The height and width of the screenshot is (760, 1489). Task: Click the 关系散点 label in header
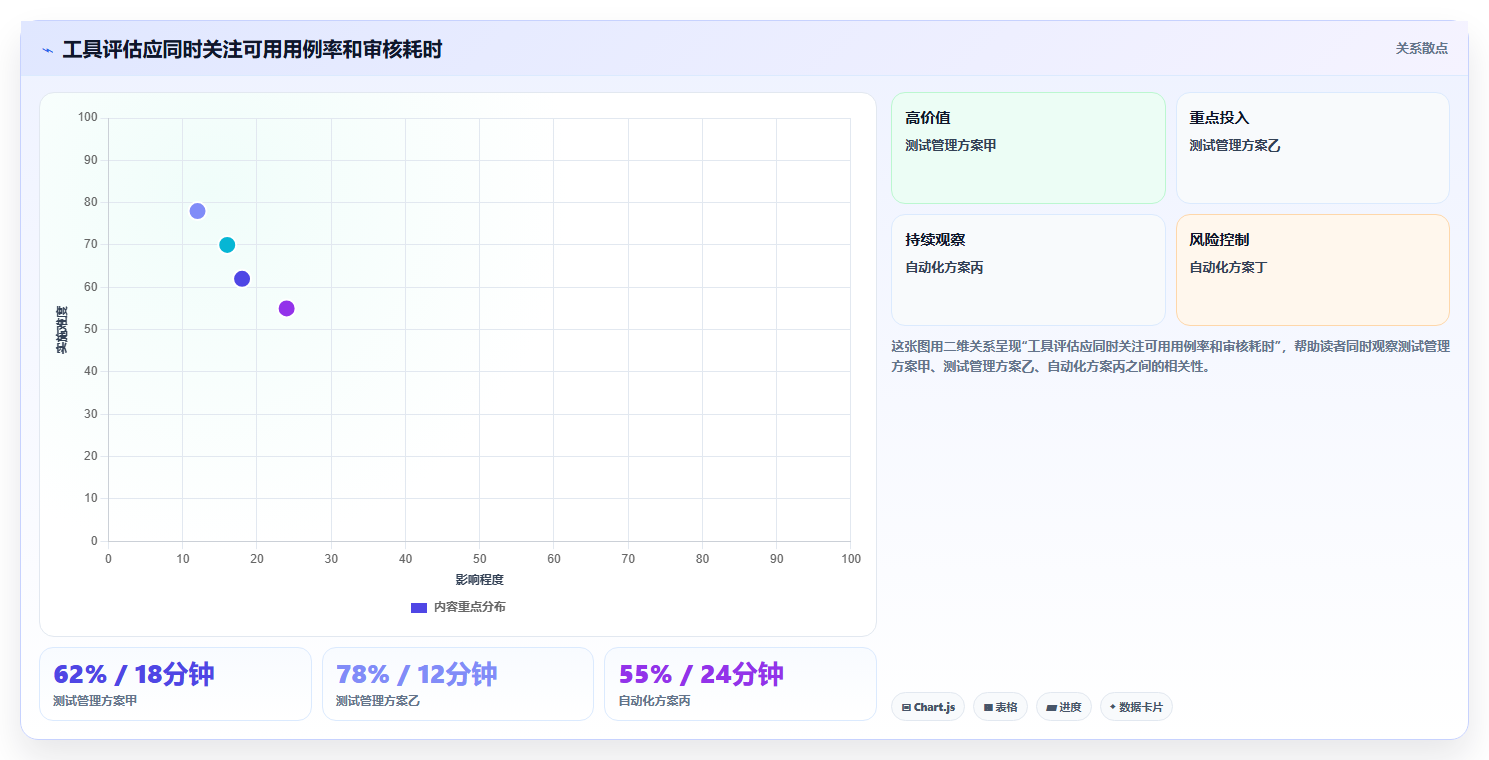click(1421, 48)
